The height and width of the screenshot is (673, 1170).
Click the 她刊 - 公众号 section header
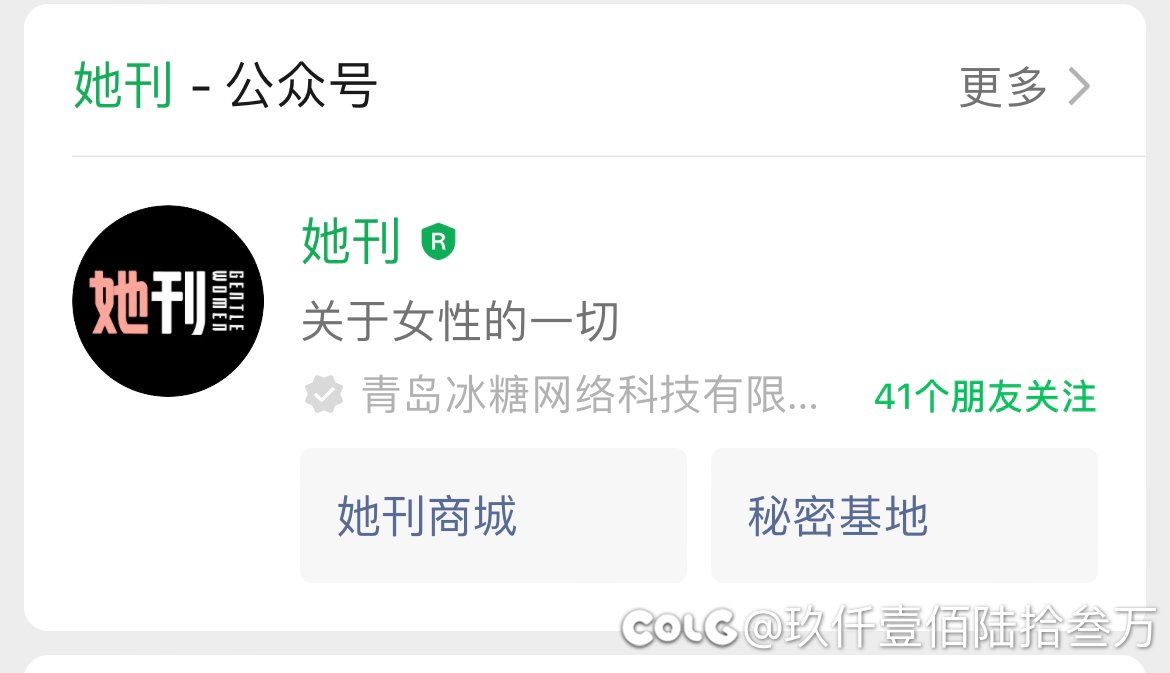pos(225,85)
